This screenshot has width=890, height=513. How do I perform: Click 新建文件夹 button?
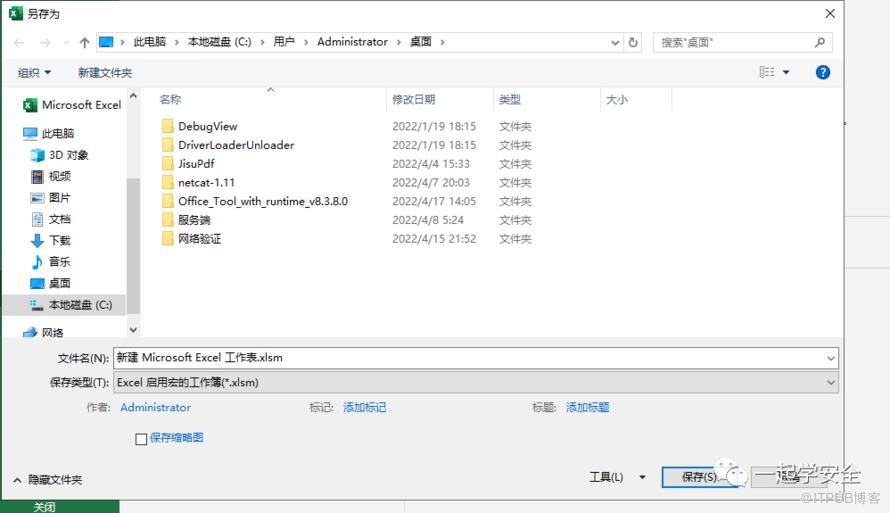coord(105,73)
